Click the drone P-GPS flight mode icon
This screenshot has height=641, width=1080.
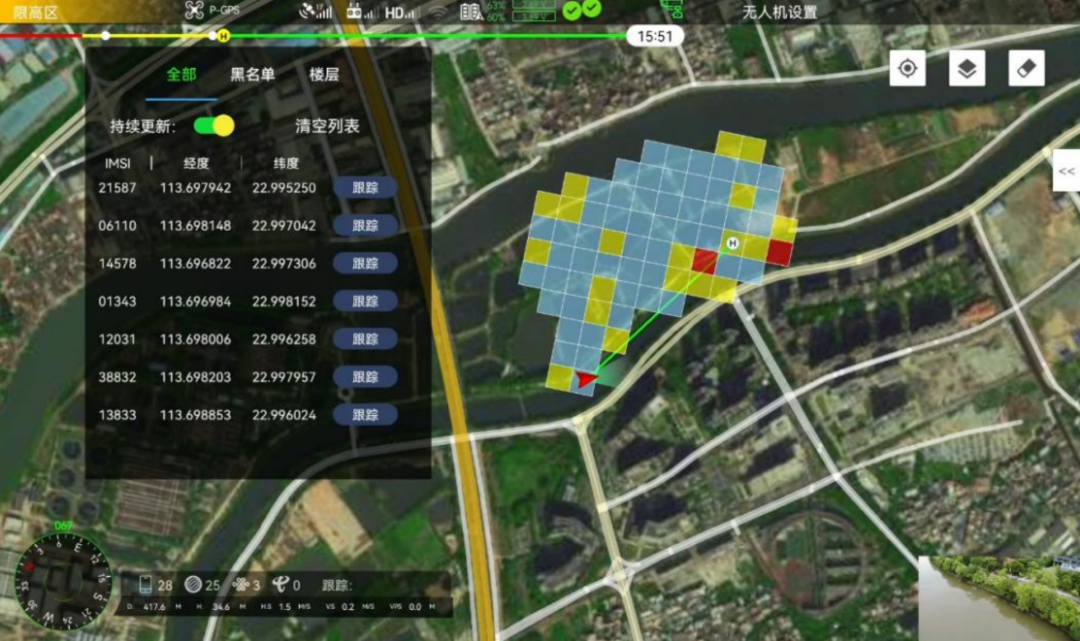click(195, 11)
